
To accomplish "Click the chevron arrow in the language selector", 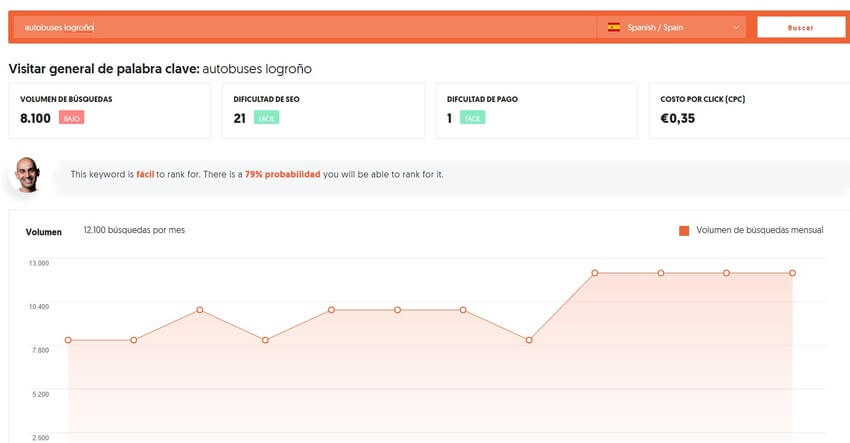I will (736, 27).
